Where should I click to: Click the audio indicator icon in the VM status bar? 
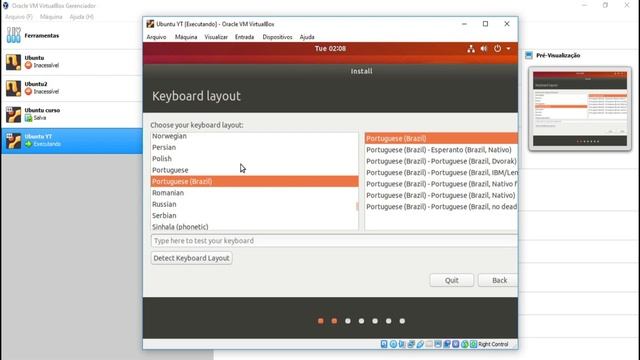click(402, 344)
